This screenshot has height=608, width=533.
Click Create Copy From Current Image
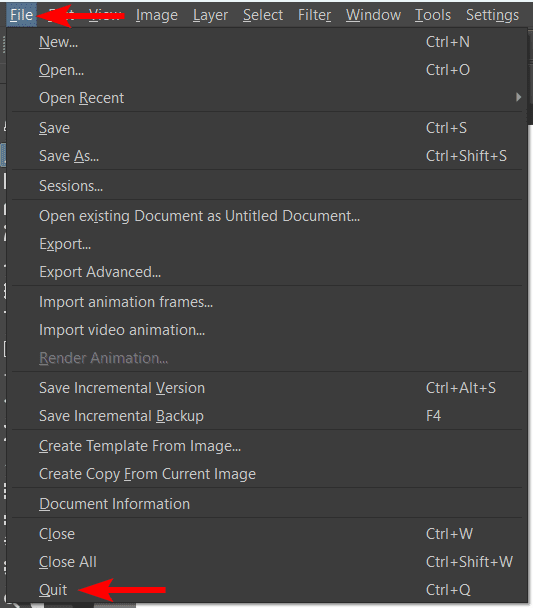(x=267, y=474)
